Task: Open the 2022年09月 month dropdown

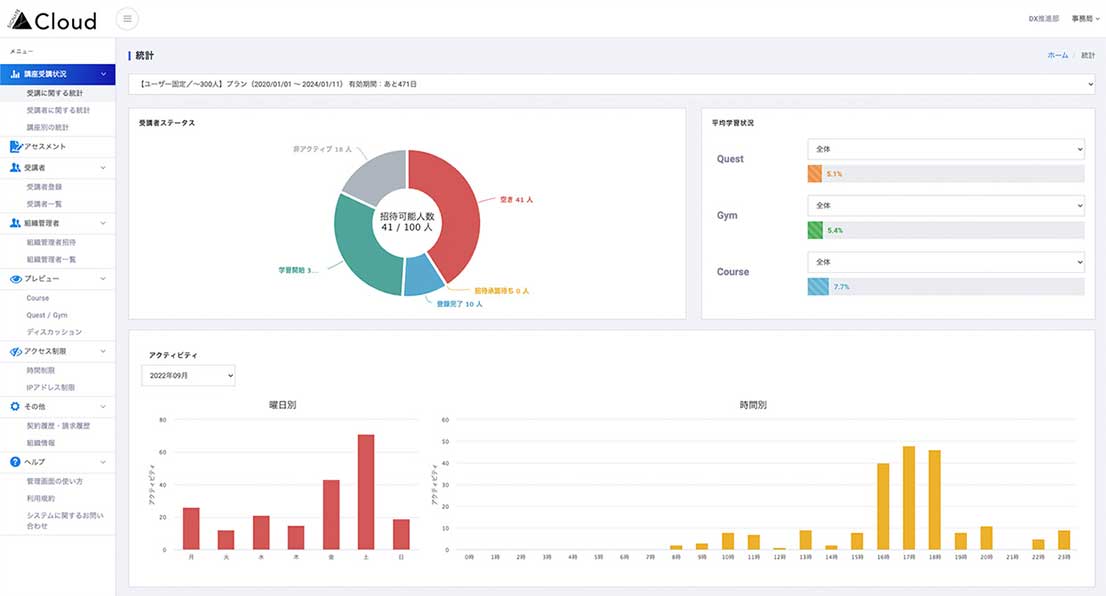Action: (188, 376)
